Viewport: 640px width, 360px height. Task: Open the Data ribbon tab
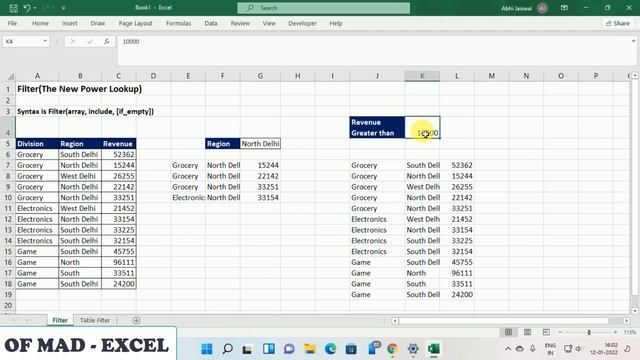[x=211, y=23]
